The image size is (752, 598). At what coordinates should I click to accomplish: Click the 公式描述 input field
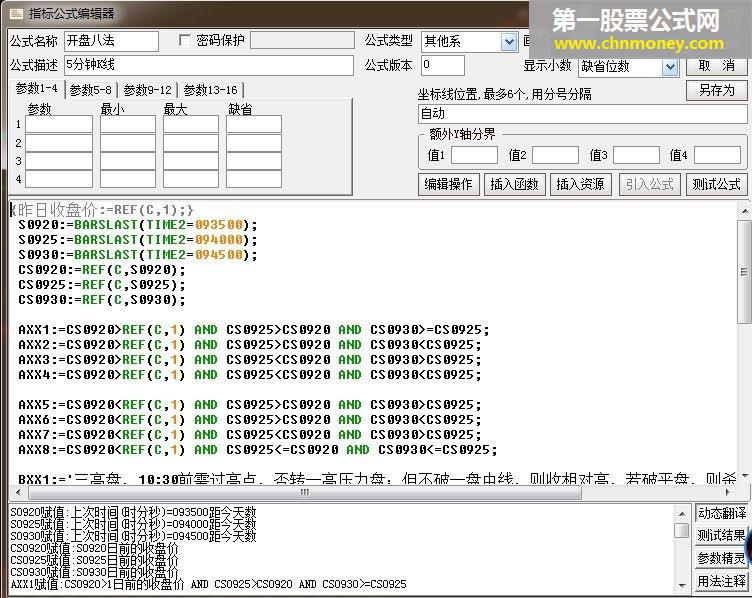(209, 65)
